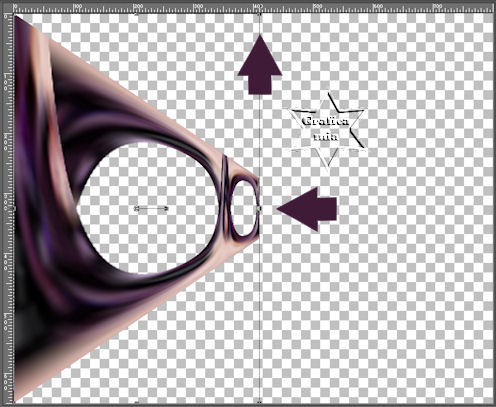
Task: Click the left-middle transform handle at canvas edge
Action: 14,209
